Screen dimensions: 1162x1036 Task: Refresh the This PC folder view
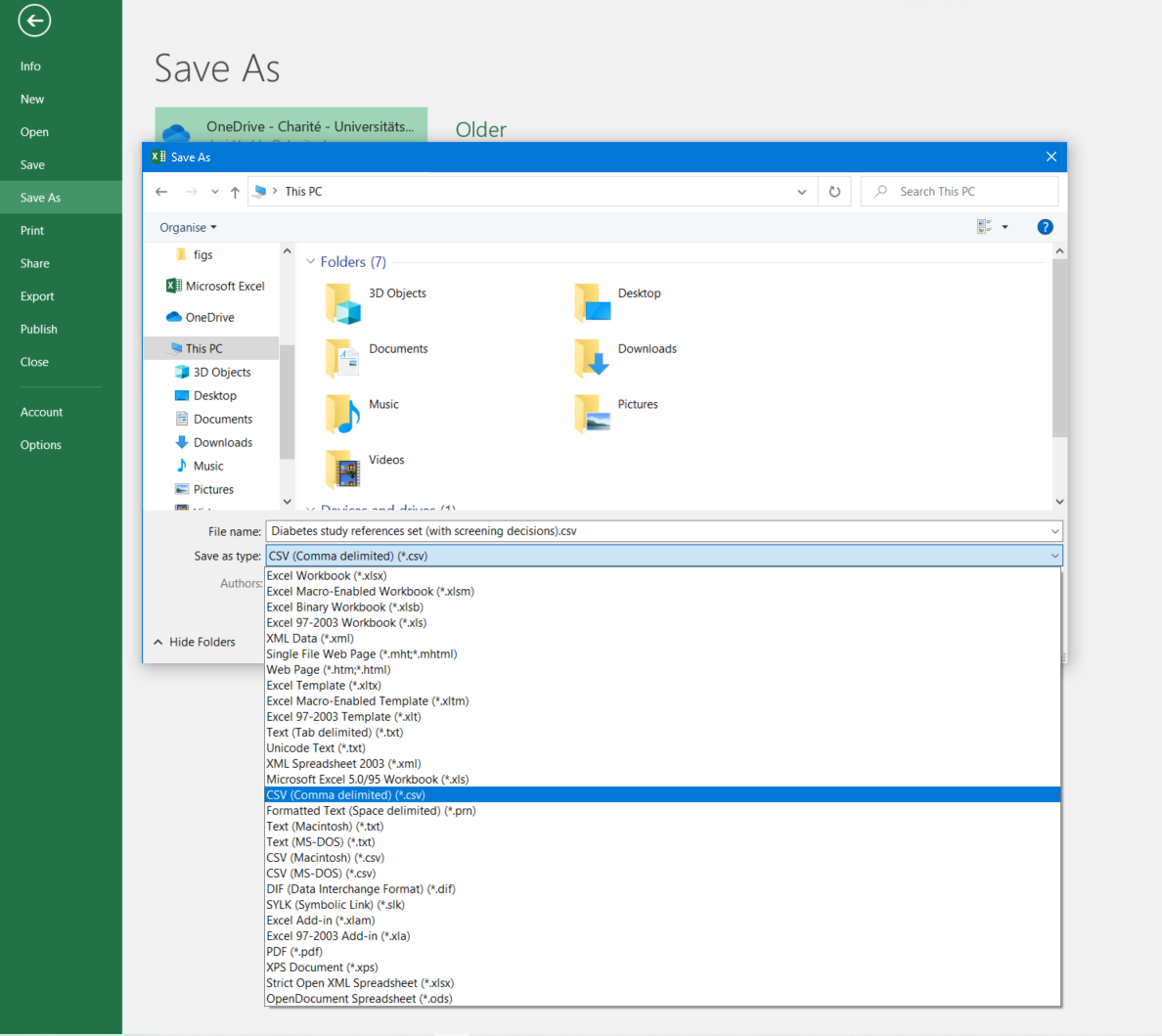click(834, 191)
